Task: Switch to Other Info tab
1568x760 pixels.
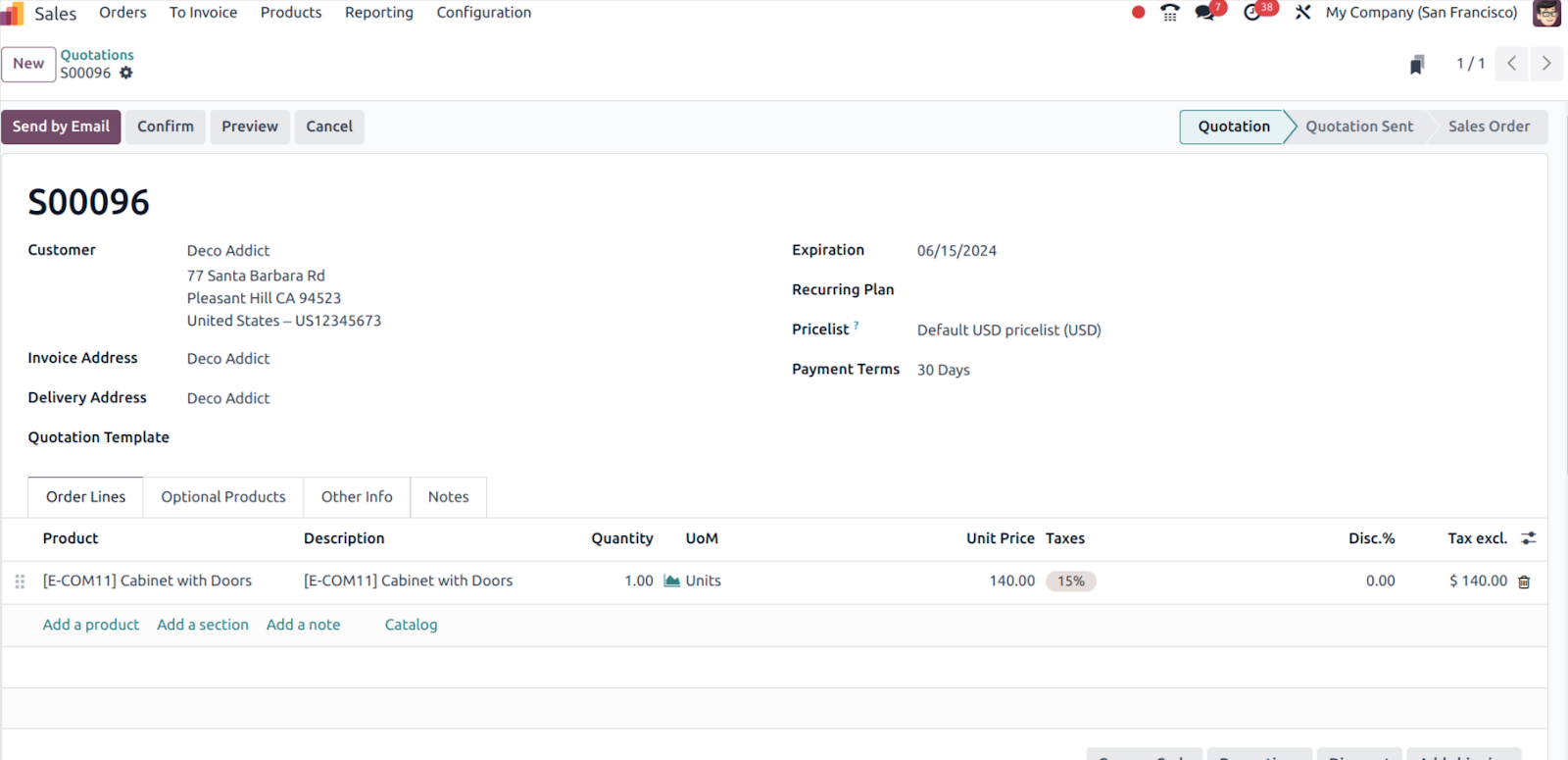Action: (x=357, y=497)
